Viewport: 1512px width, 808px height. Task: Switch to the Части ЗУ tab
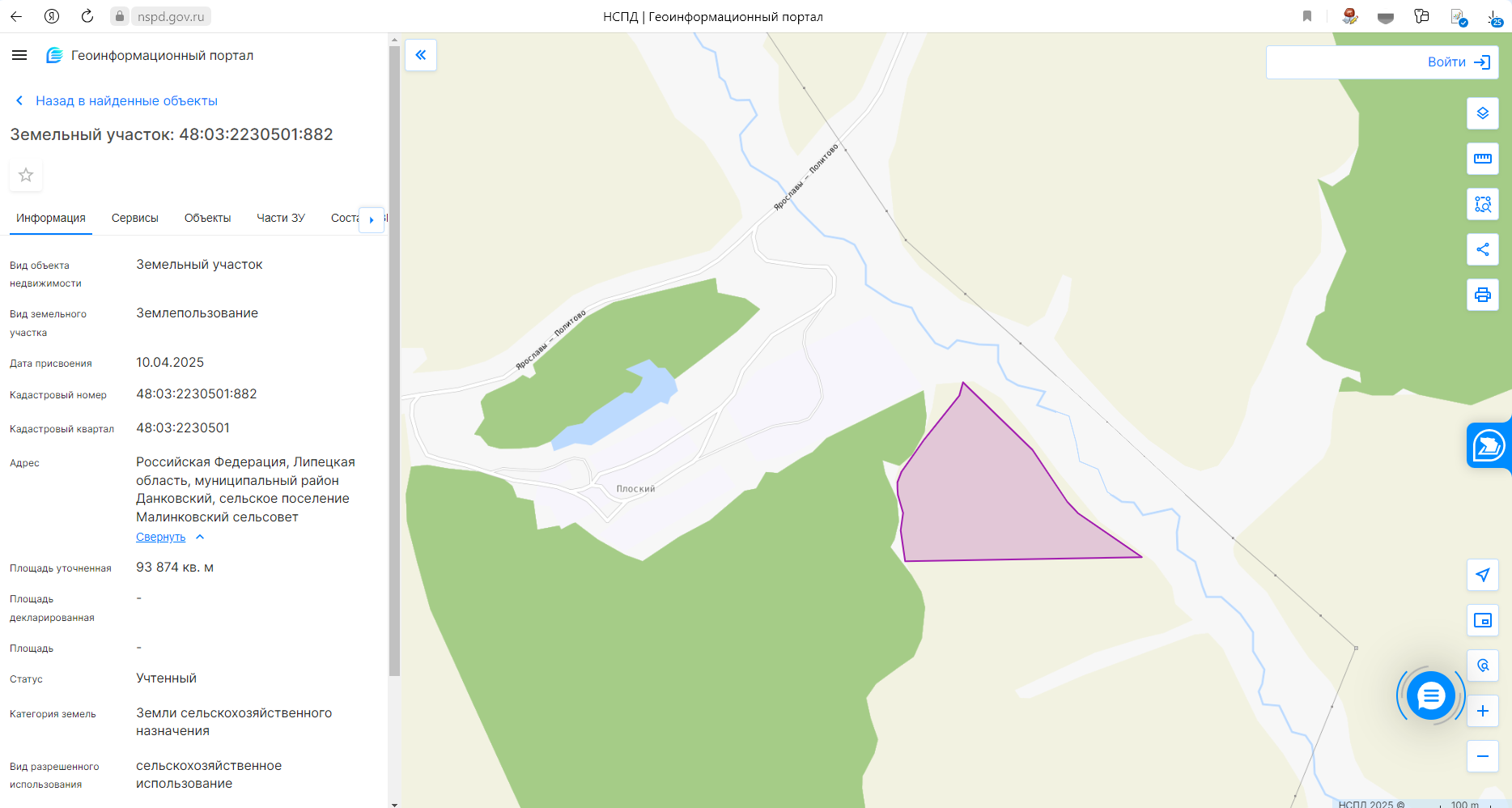(x=281, y=218)
